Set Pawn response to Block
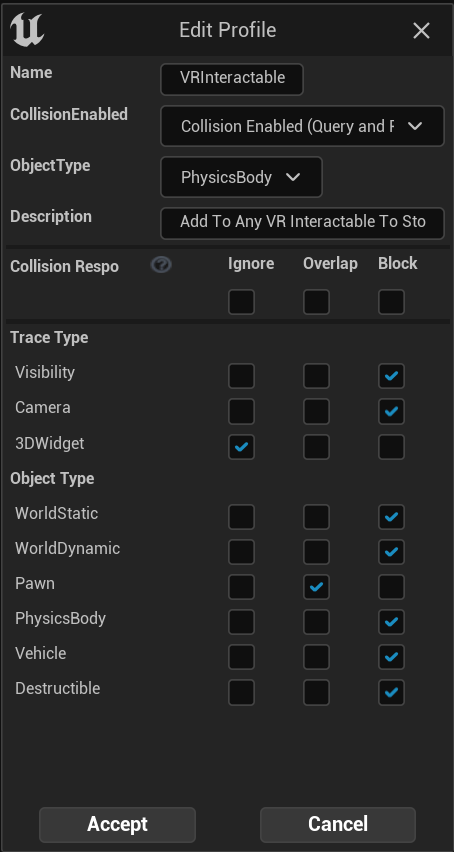This screenshot has width=454, height=852. [x=392, y=587]
